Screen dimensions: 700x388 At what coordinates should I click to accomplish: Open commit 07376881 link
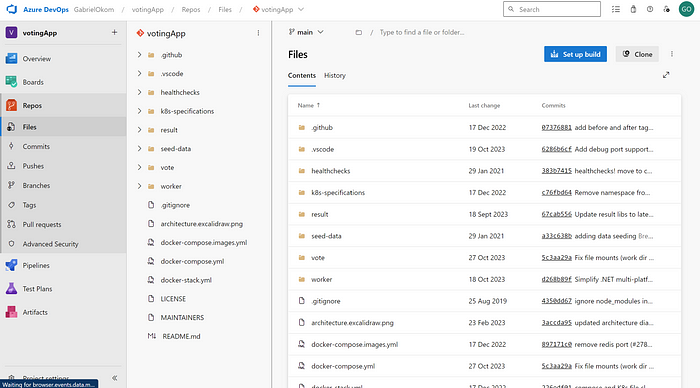556,128
